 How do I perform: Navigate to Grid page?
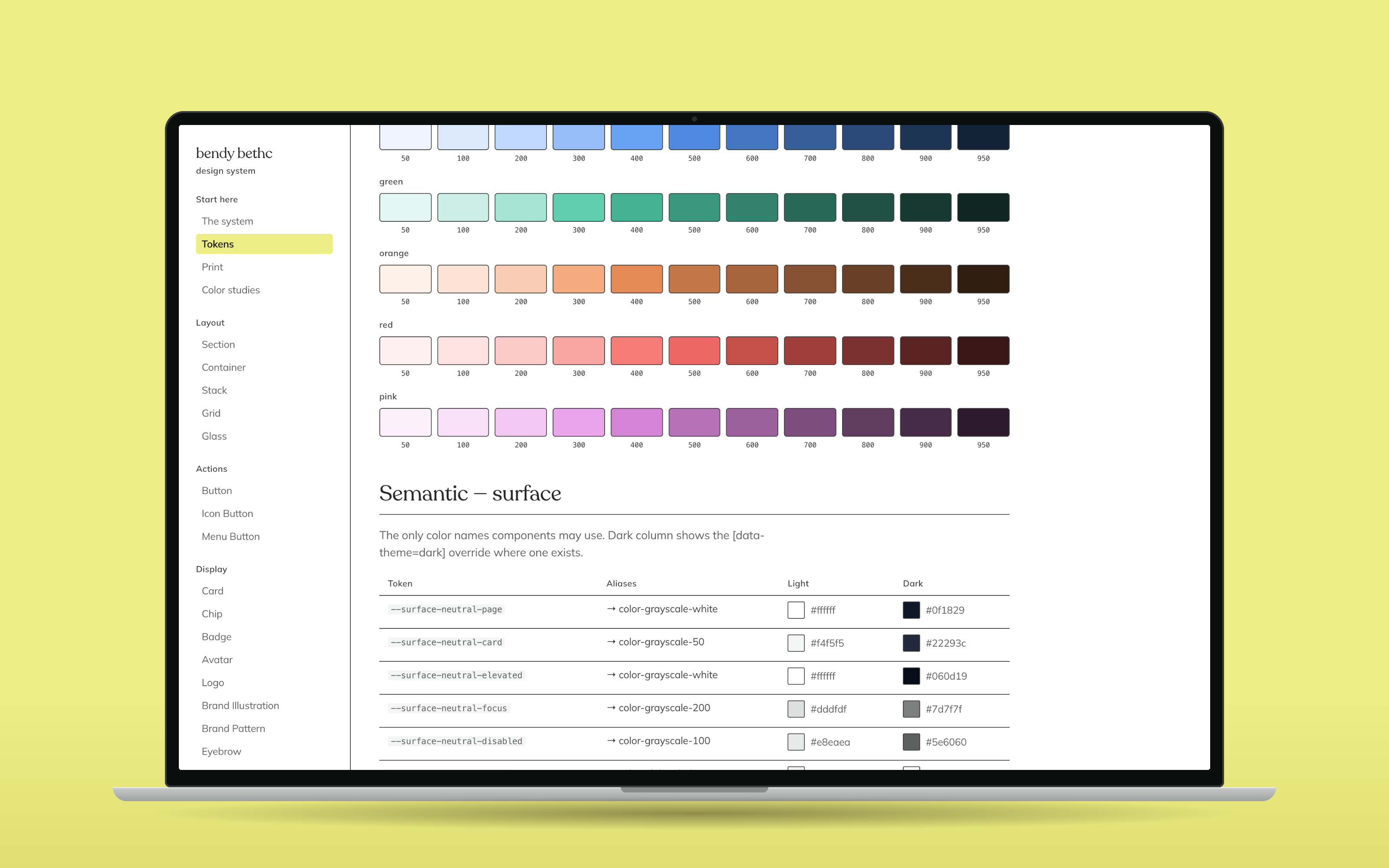coord(211,413)
